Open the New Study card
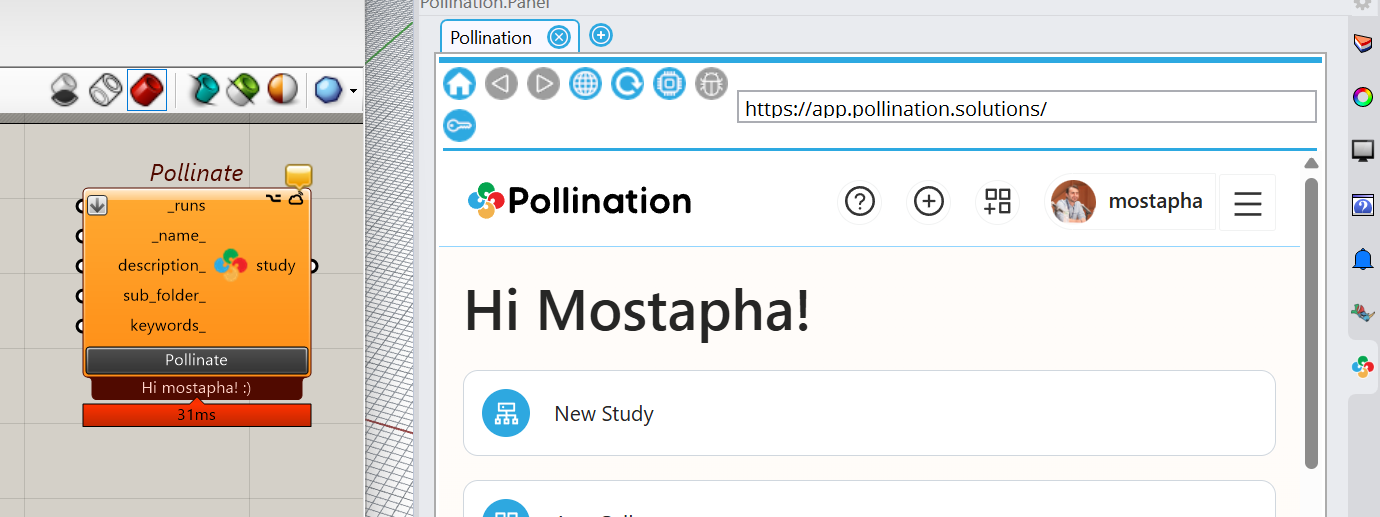 [868, 414]
